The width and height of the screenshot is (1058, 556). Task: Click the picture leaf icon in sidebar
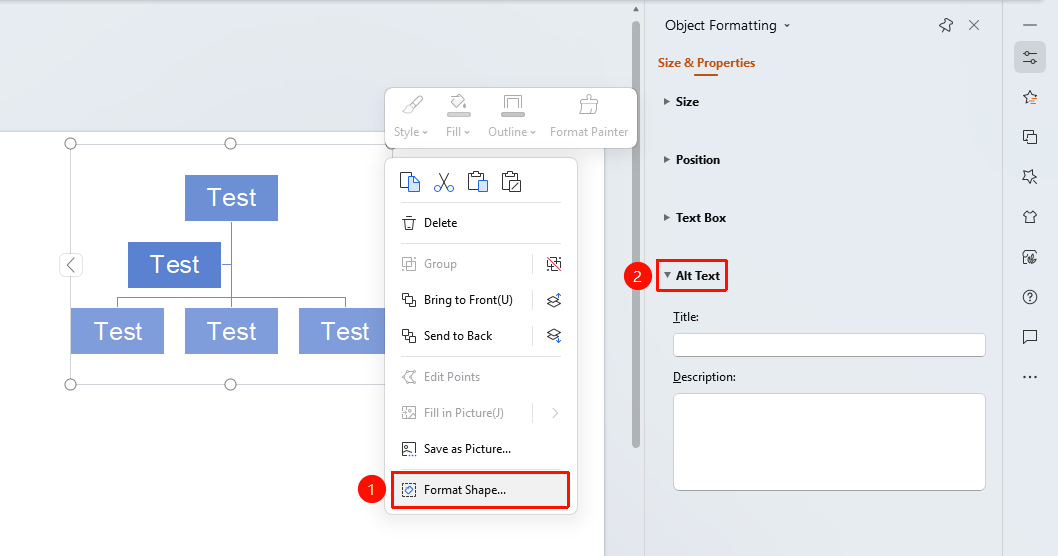pyautogui.click(x=1030, y=257)
